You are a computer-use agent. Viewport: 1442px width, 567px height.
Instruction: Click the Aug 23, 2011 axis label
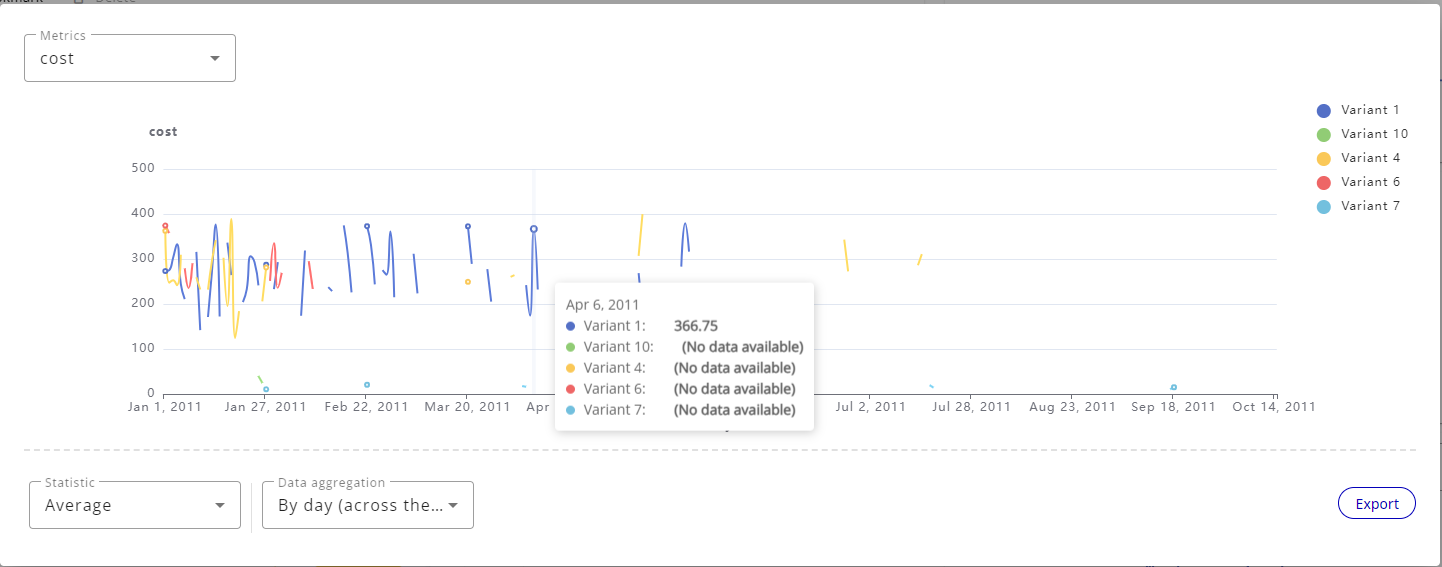point(1073,407)
